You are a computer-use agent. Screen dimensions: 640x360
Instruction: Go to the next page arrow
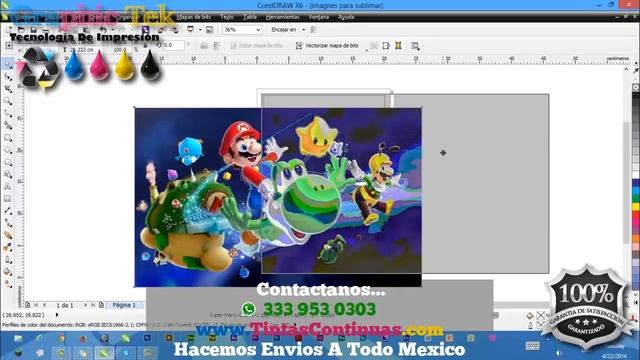(x=85, y=305)
